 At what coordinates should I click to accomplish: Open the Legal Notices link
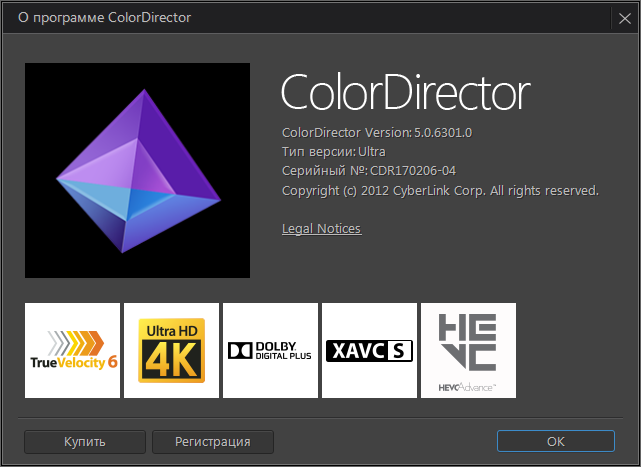tap(321, 229)
